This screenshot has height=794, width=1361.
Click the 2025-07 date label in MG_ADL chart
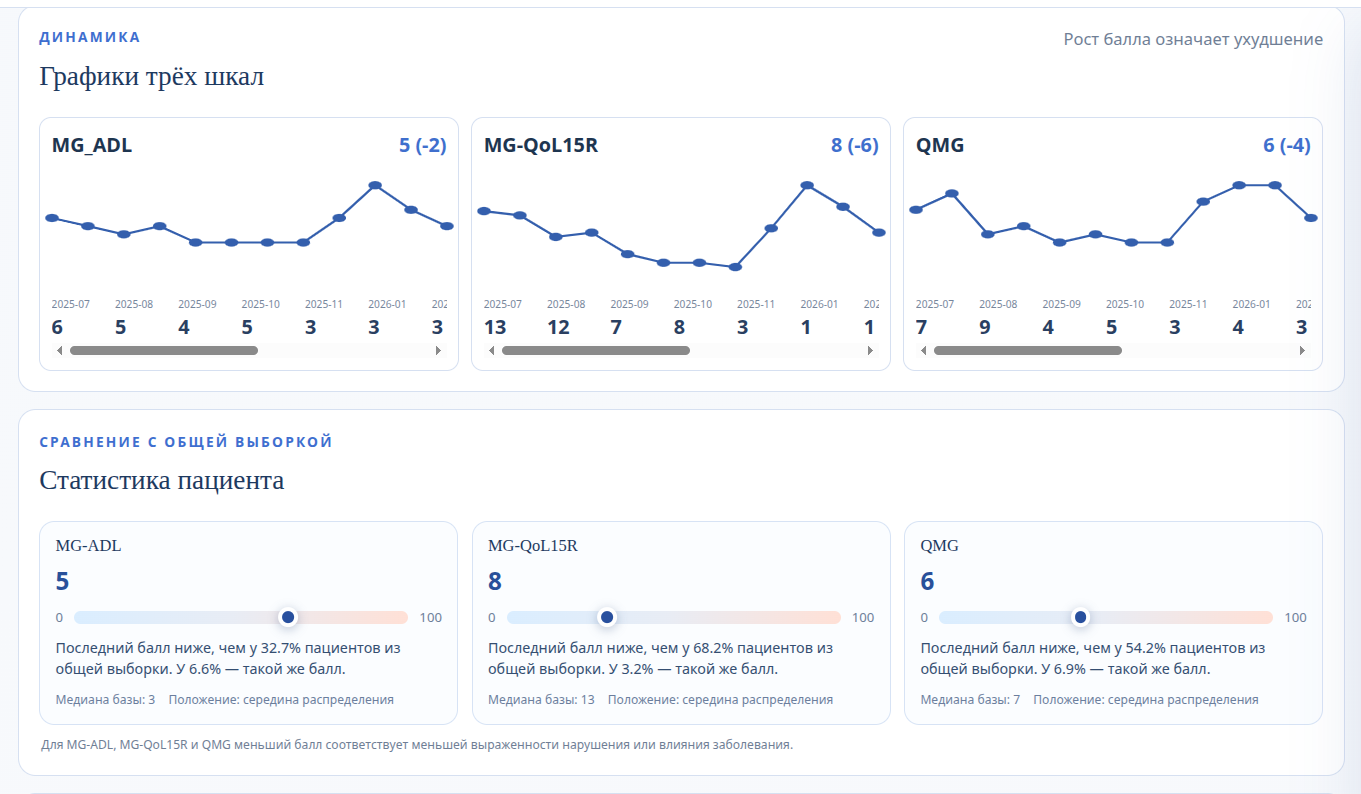[70, 304]
